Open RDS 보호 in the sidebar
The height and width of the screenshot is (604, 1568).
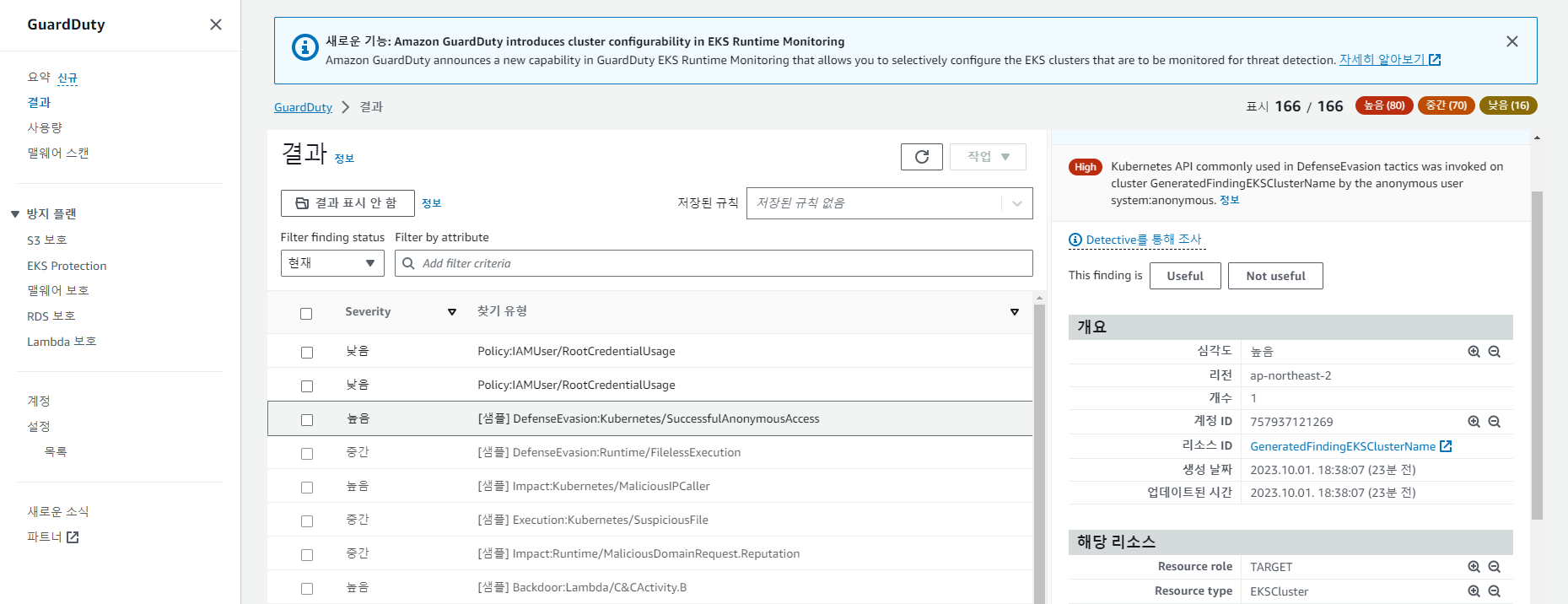pos(51,316)
